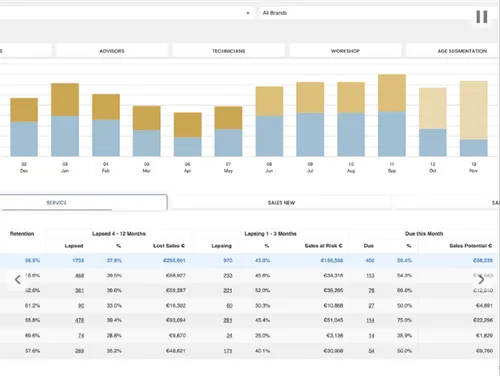This screenshot has height=376, width=500.
Task: Click the light gold segment of the Aug bar
Action: [351, 98]
